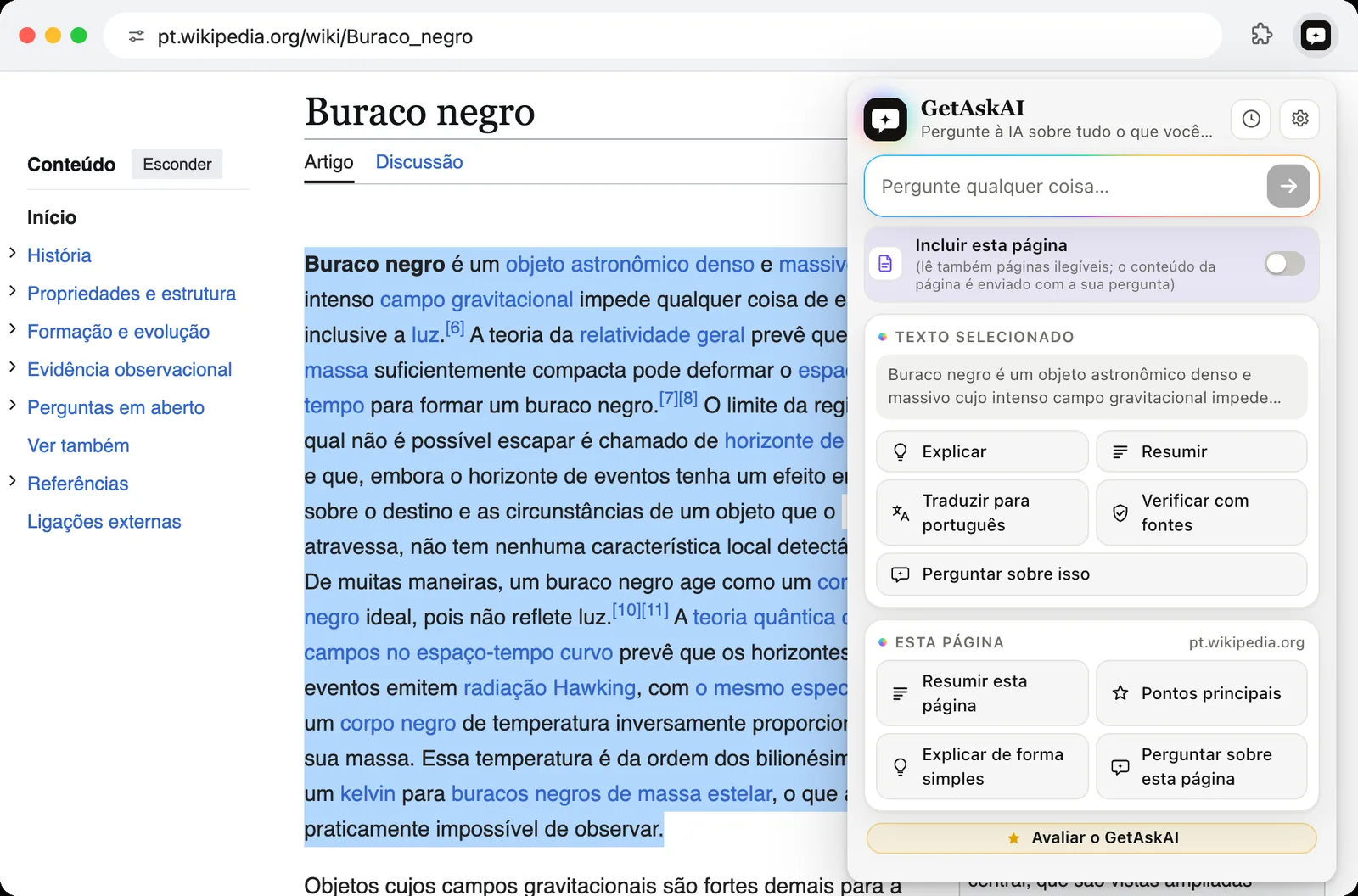Click Verificar com fontes
Screen dimensions: 1358x896
1201,512
